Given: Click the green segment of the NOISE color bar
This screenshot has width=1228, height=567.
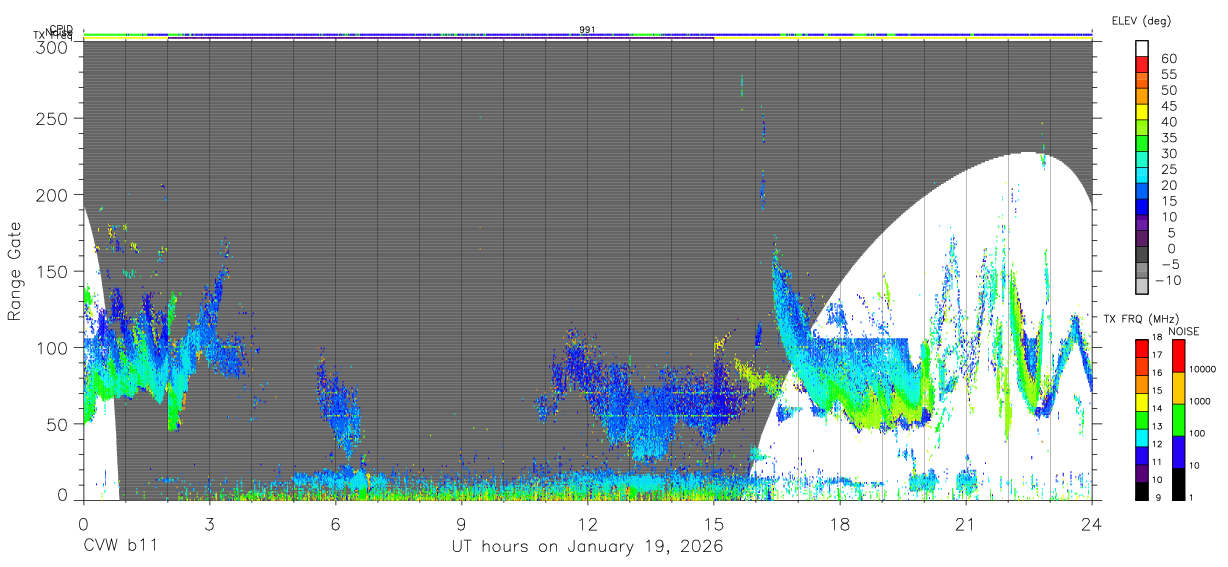Looking at the screenshot, I should point(1179,419).
